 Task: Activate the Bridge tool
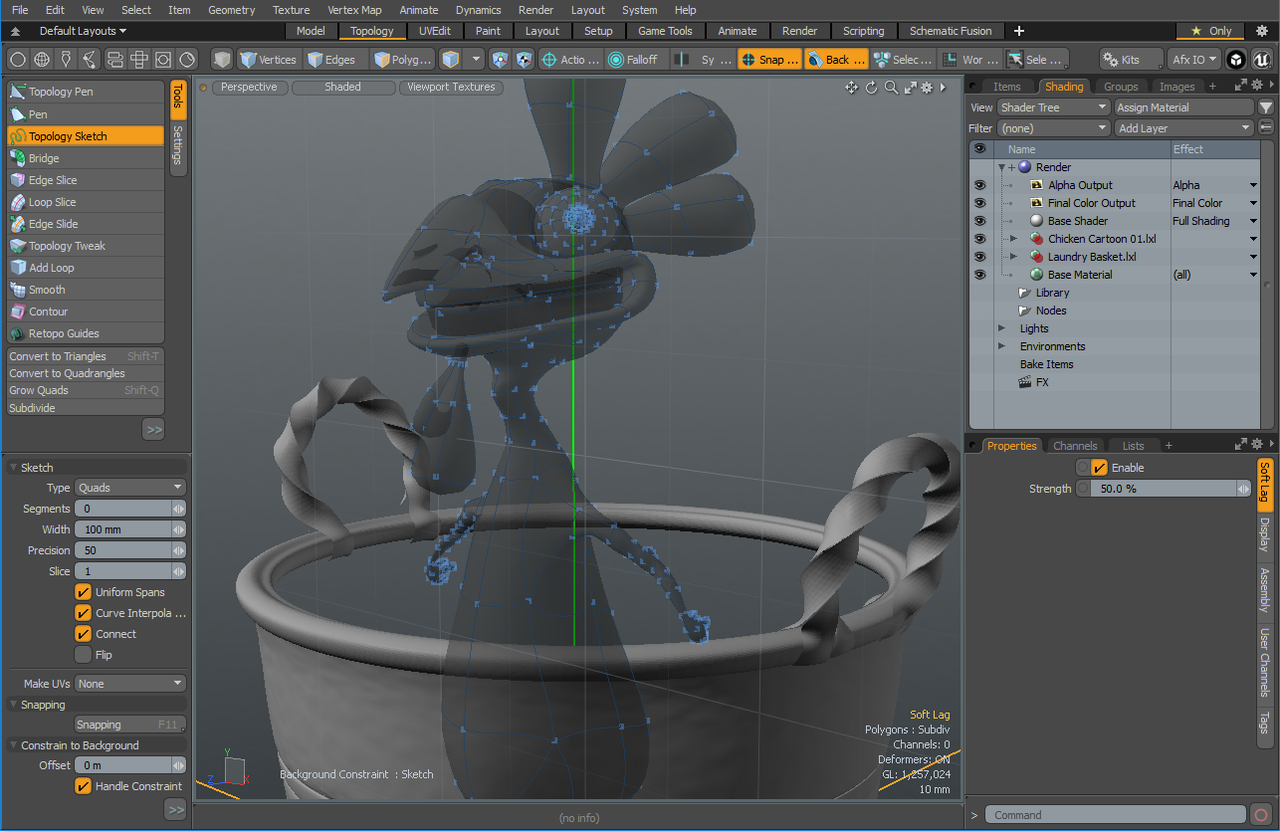click(44, 157)
